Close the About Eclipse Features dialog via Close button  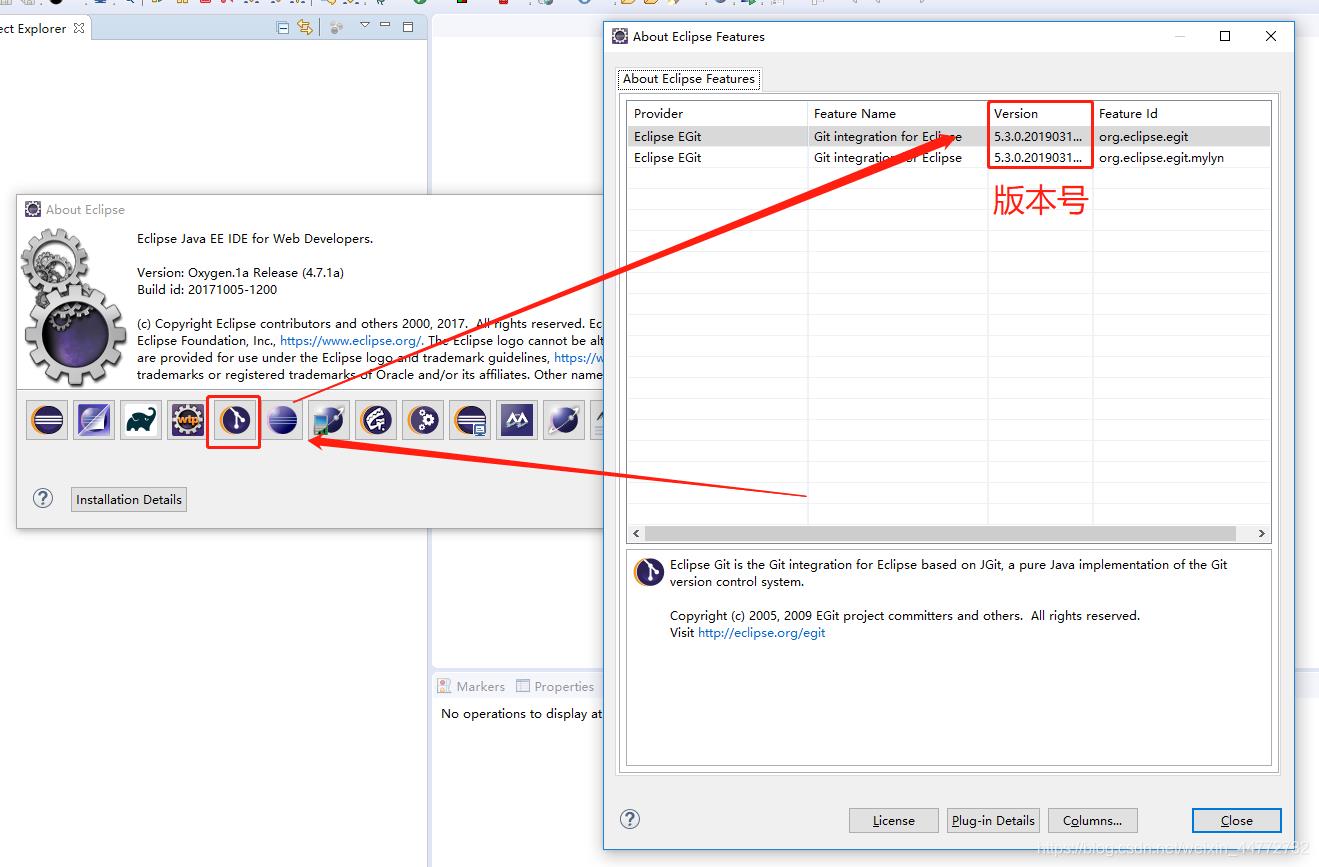1237,820
